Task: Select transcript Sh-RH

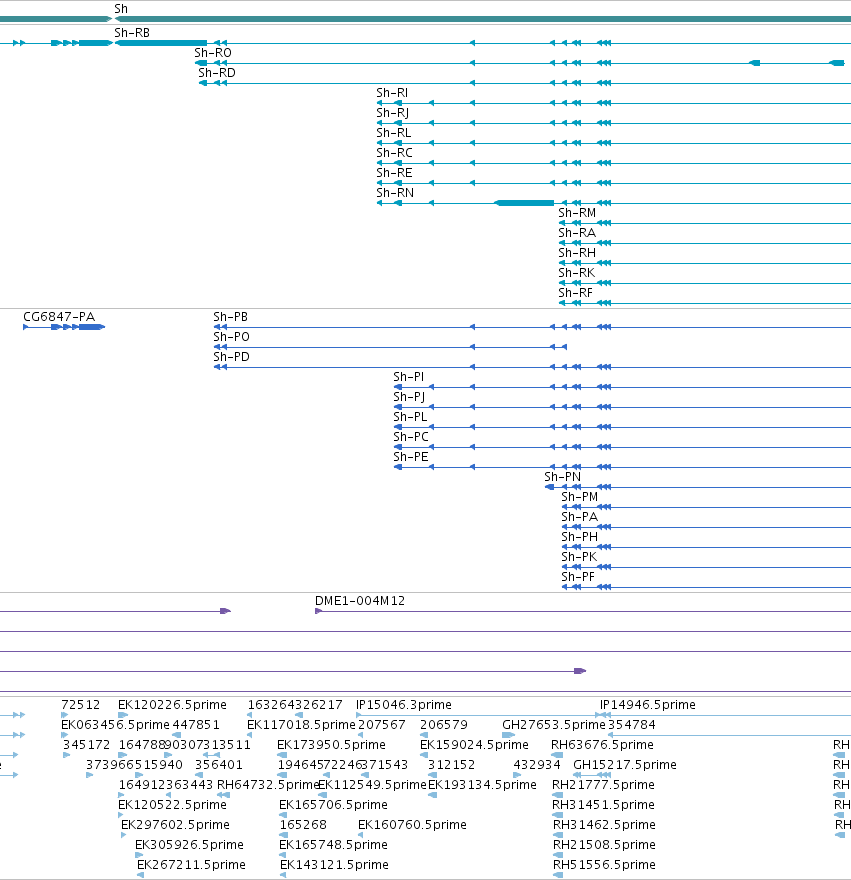Action: 577,253
